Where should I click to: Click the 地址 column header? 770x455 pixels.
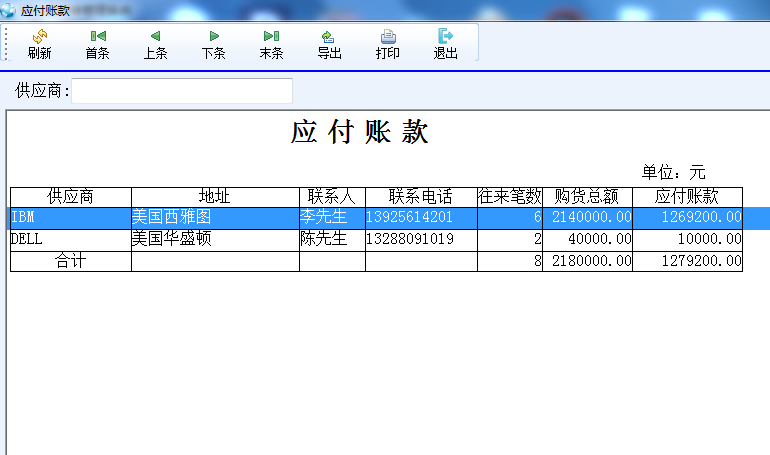(215, 196)
